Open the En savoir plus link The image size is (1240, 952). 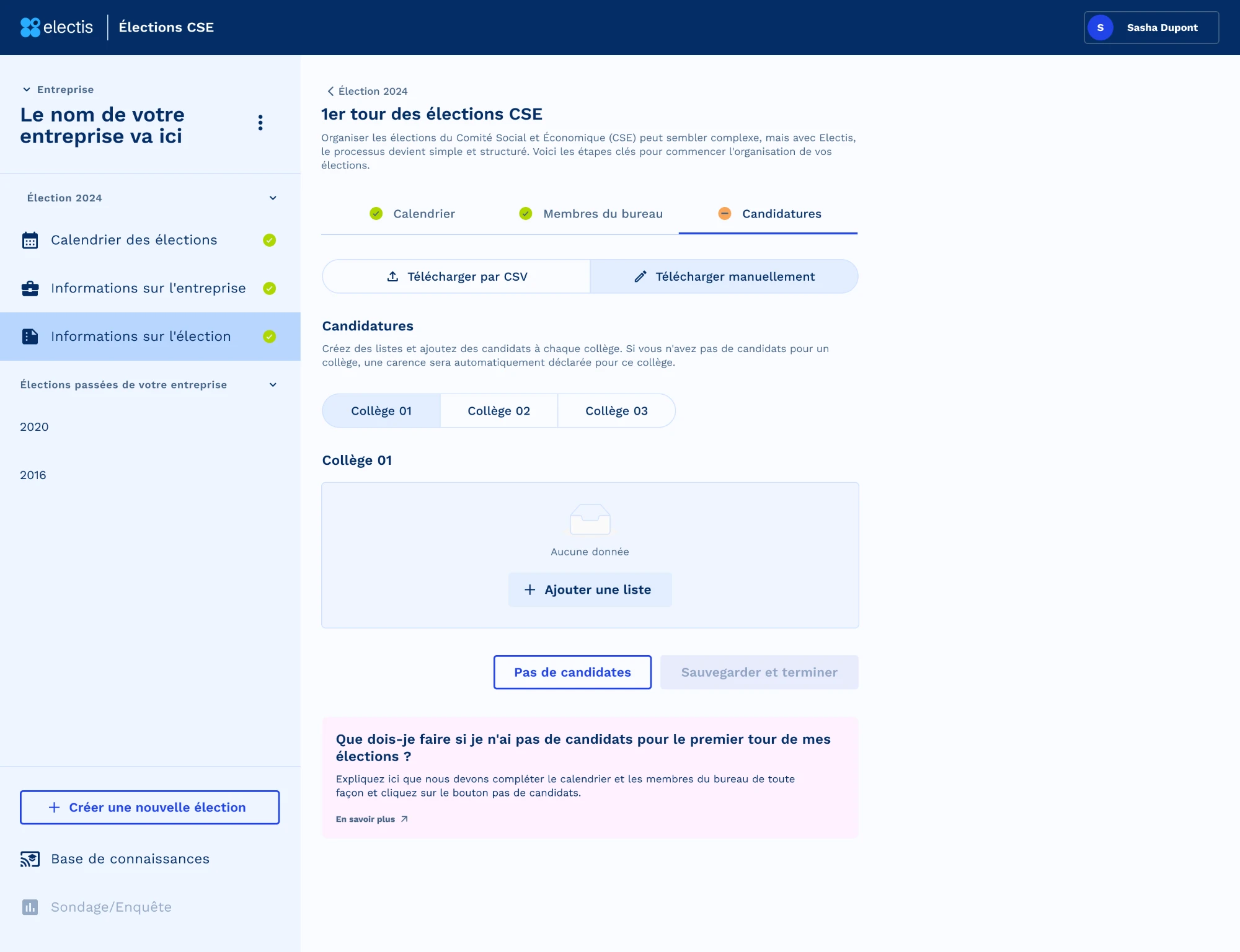(372, 819)
